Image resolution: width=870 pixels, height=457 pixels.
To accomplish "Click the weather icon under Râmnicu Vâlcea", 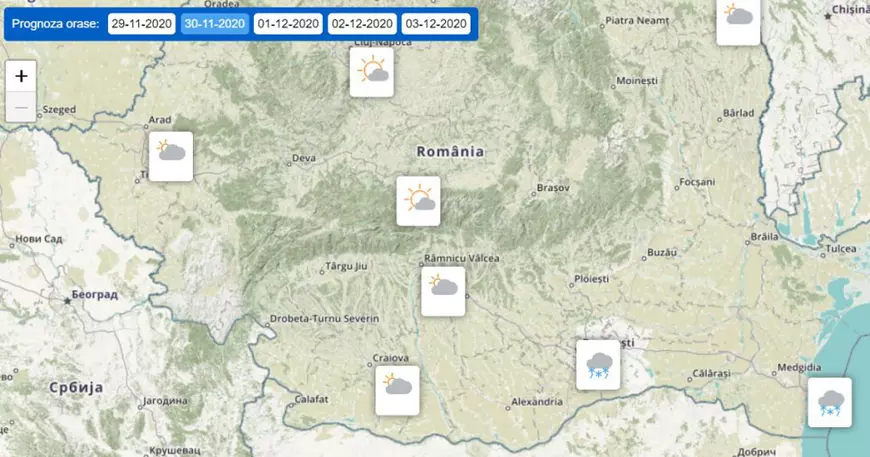I will [443, 291].
